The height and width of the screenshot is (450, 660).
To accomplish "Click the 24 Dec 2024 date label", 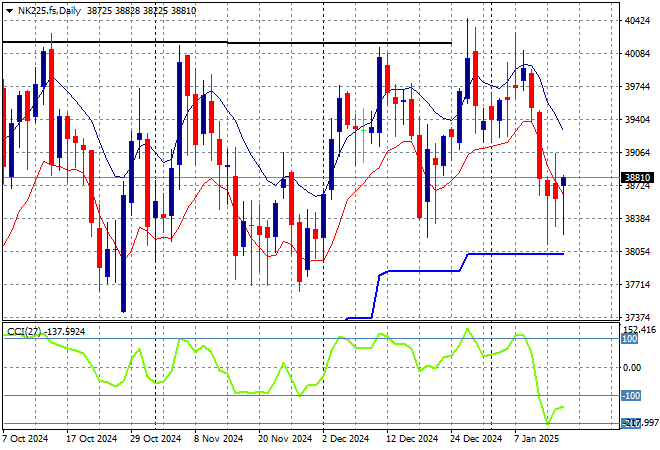I will coord(474,438).
